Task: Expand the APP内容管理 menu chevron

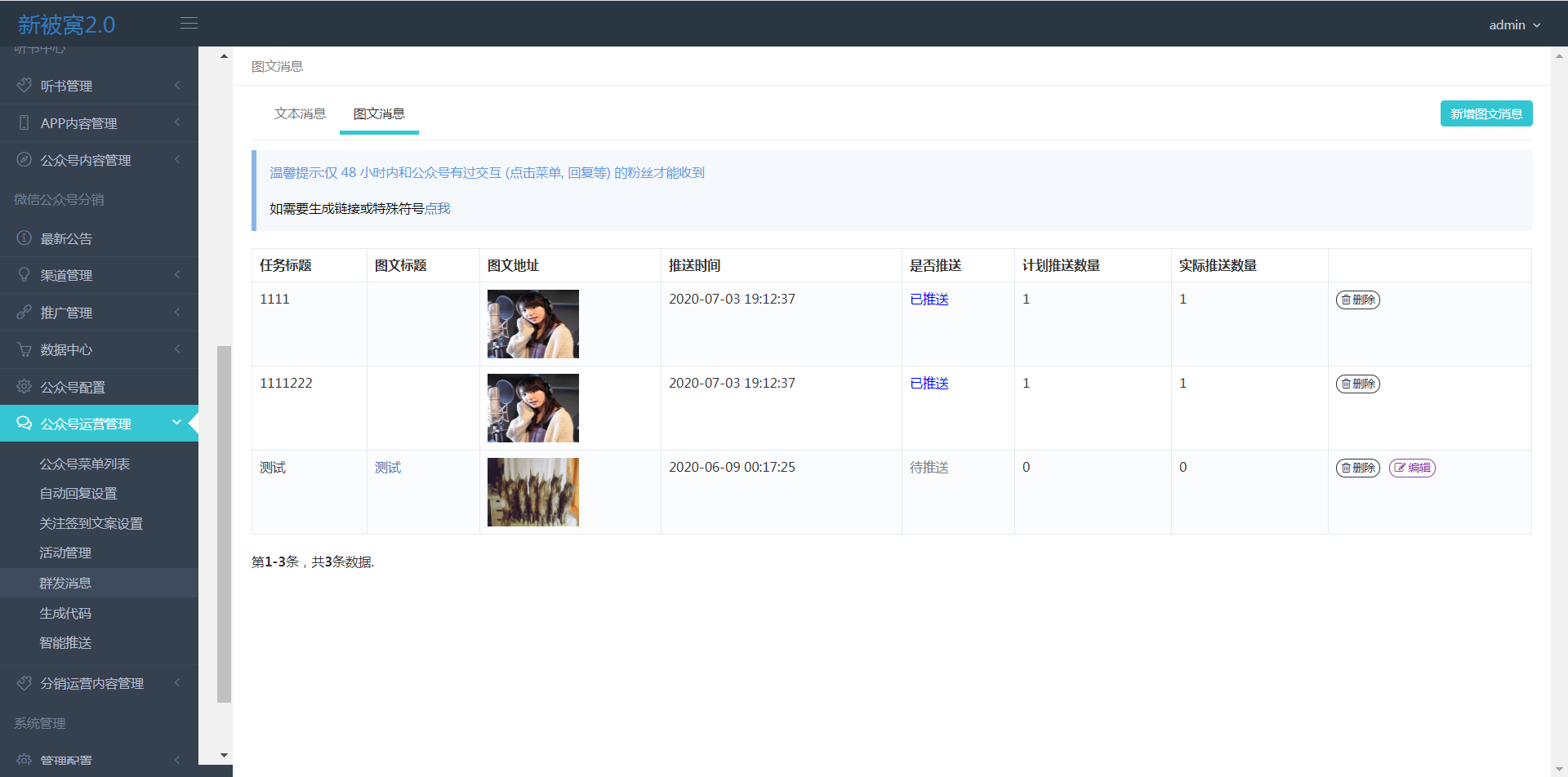Action: (177, 122)
